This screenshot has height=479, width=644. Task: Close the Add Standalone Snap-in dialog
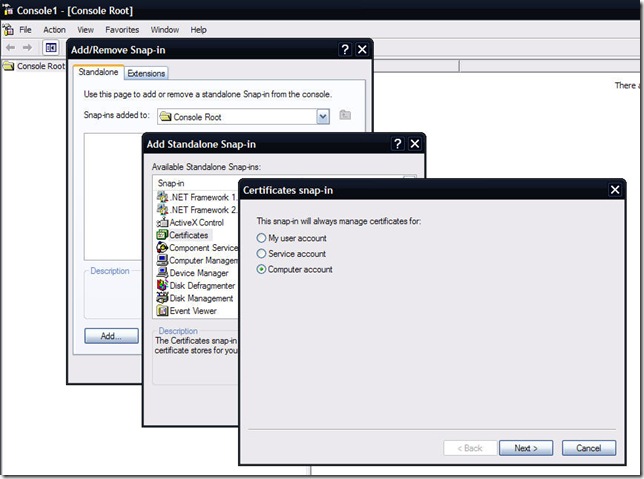tap(415, 144)
